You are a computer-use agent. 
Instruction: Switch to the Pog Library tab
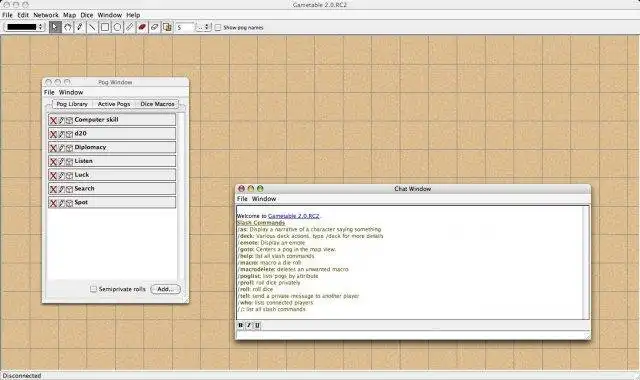pos(72,104)
